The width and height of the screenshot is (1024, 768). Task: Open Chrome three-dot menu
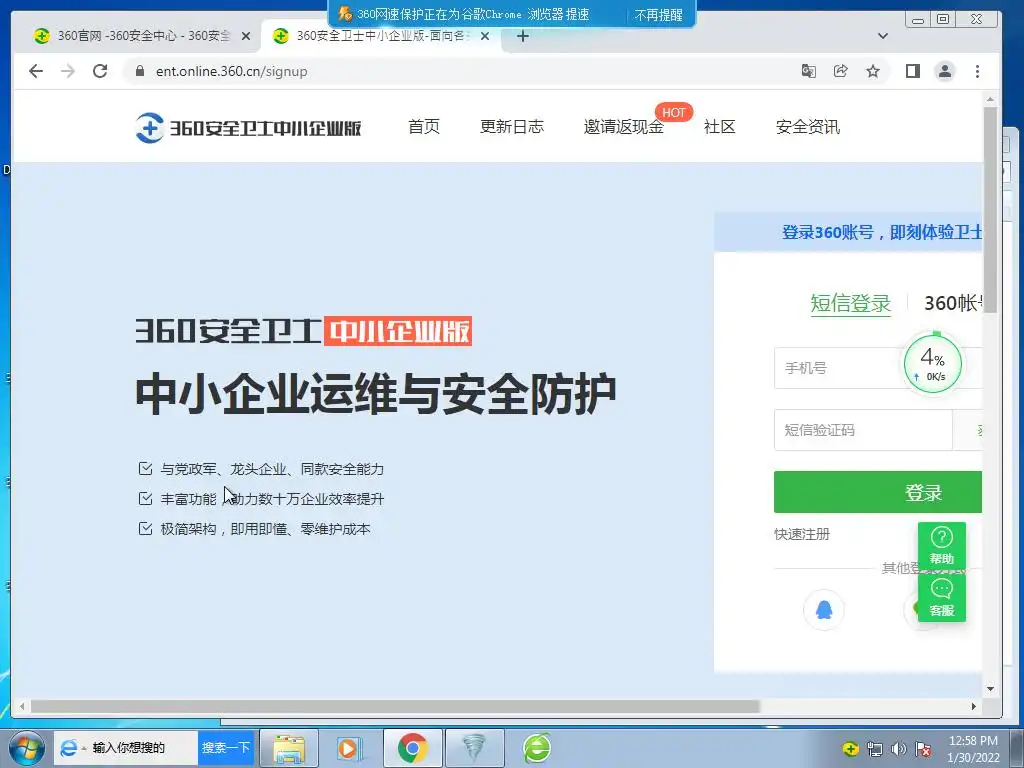(x=977, y=71)
